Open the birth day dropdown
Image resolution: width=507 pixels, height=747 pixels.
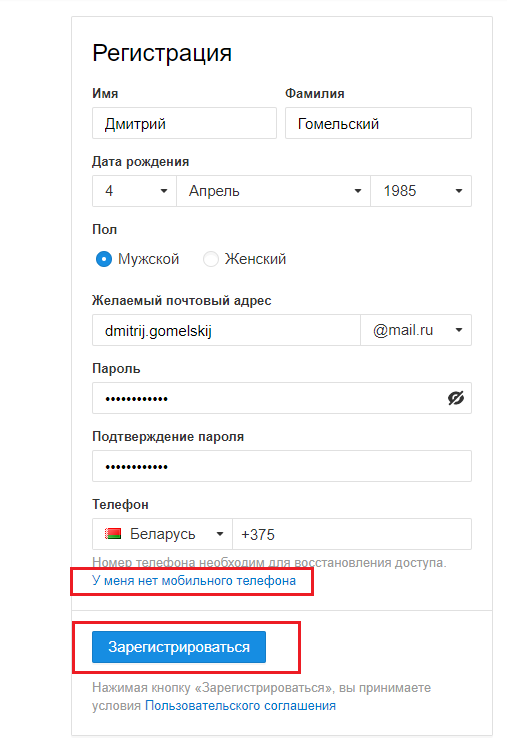coord(134,191)
